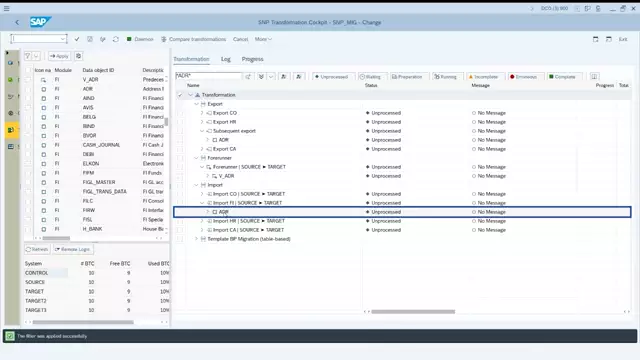Open the column layout icon after Complete
The height and width of the screenshot is (360, 640).
click(594, 76)
